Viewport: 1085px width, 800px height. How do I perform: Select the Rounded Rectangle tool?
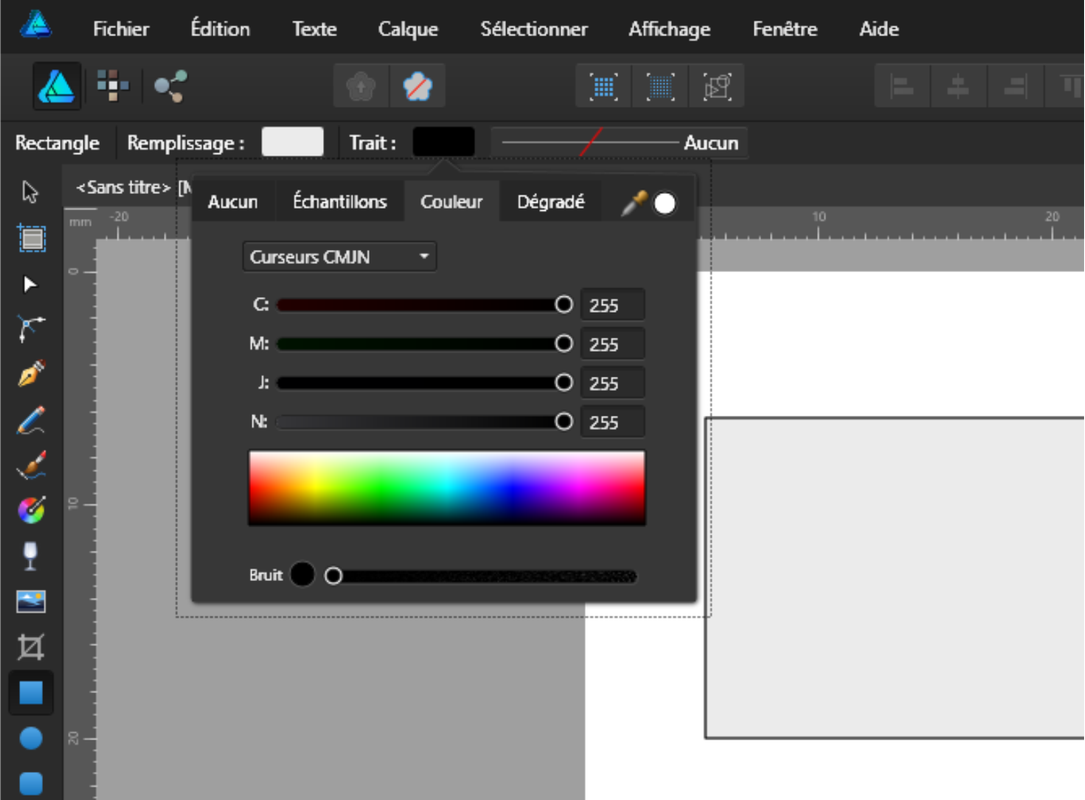tap(31, 783)
